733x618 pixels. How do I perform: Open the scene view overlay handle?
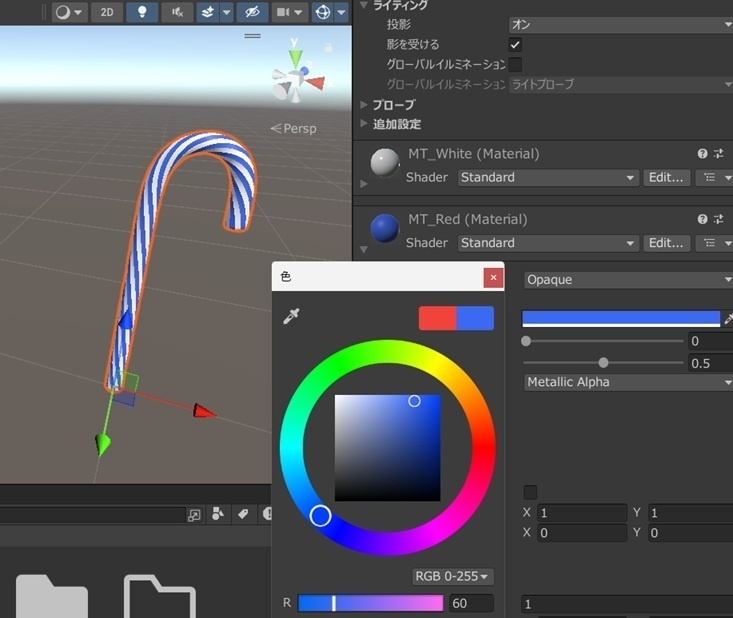coord(252,36)
